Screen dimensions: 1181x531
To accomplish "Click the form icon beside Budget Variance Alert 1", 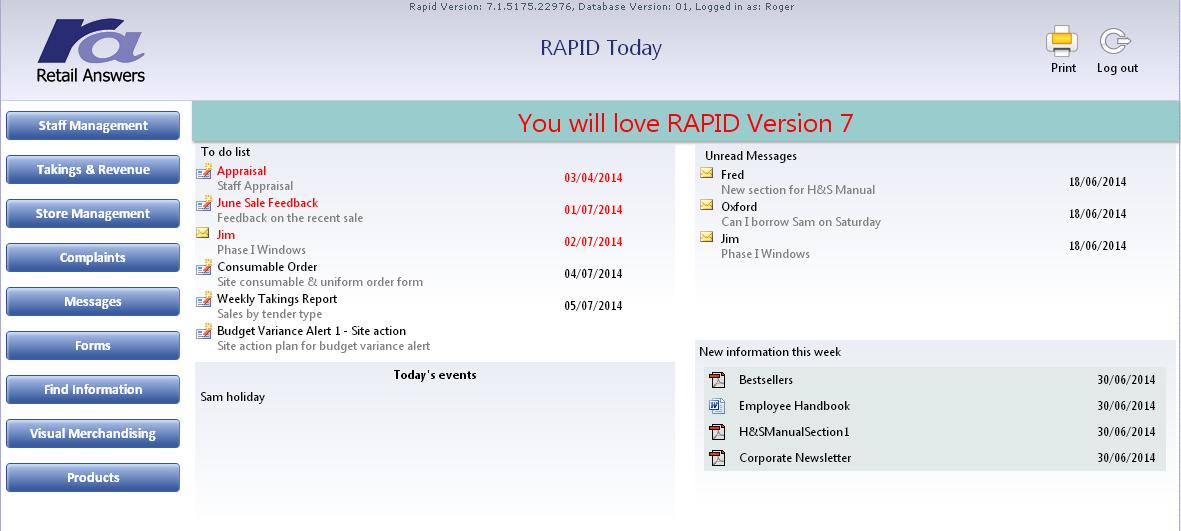I will tap(203, 331).
